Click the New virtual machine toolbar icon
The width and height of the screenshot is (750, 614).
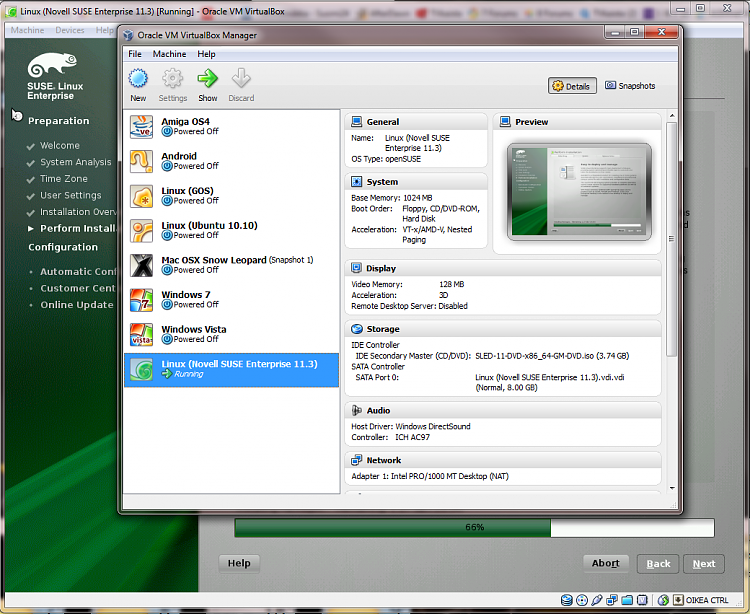(x=138, y=78)
